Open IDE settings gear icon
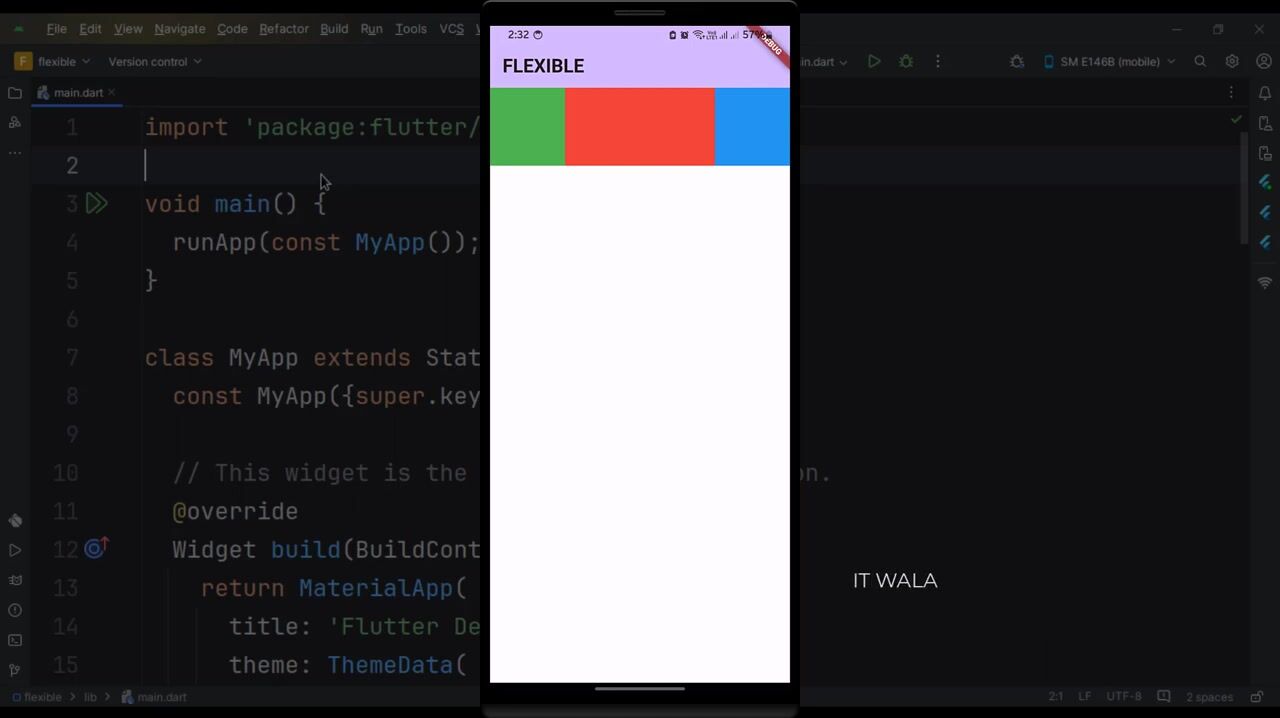Viewport: 1280px width, 718px height. (x=1232, y=61)
